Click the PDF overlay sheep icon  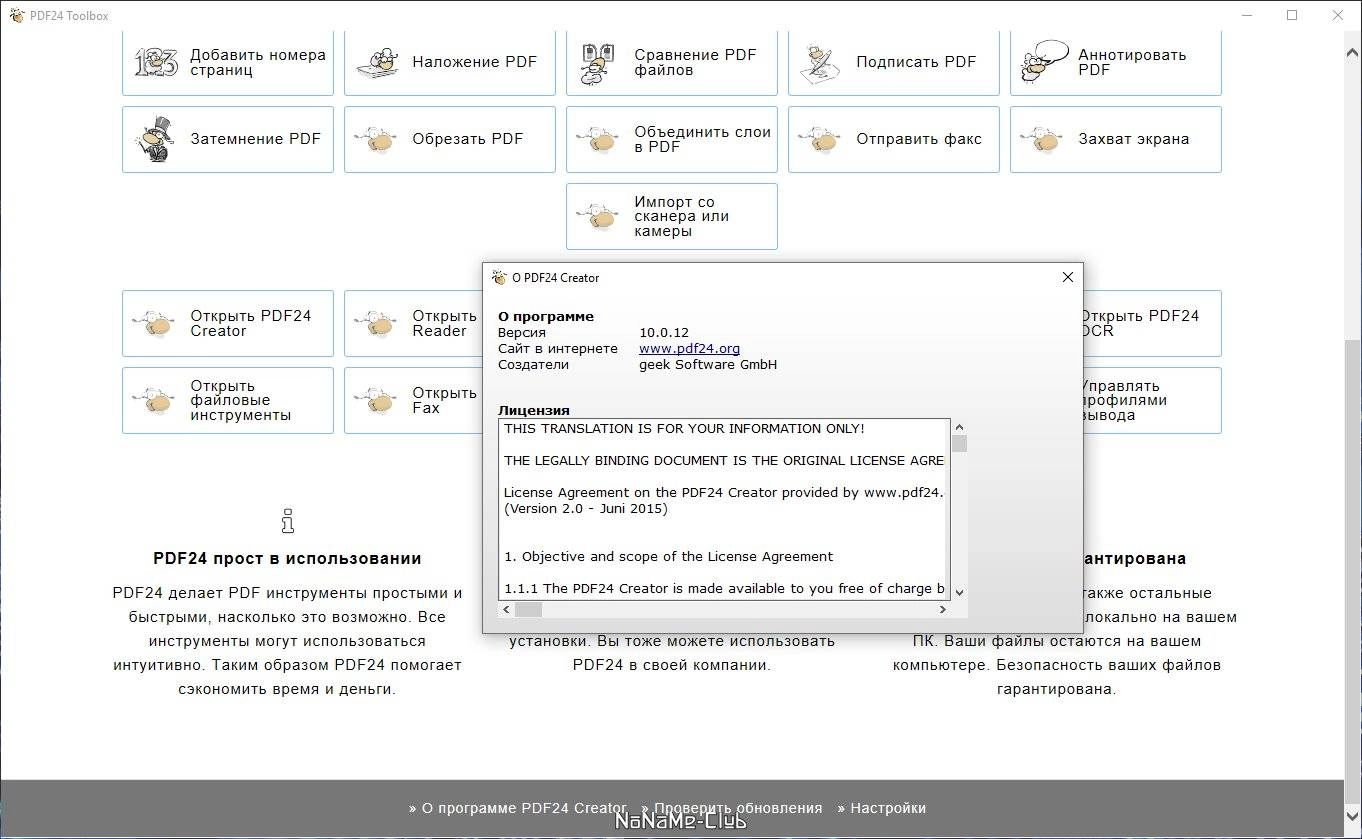(377, 62)
